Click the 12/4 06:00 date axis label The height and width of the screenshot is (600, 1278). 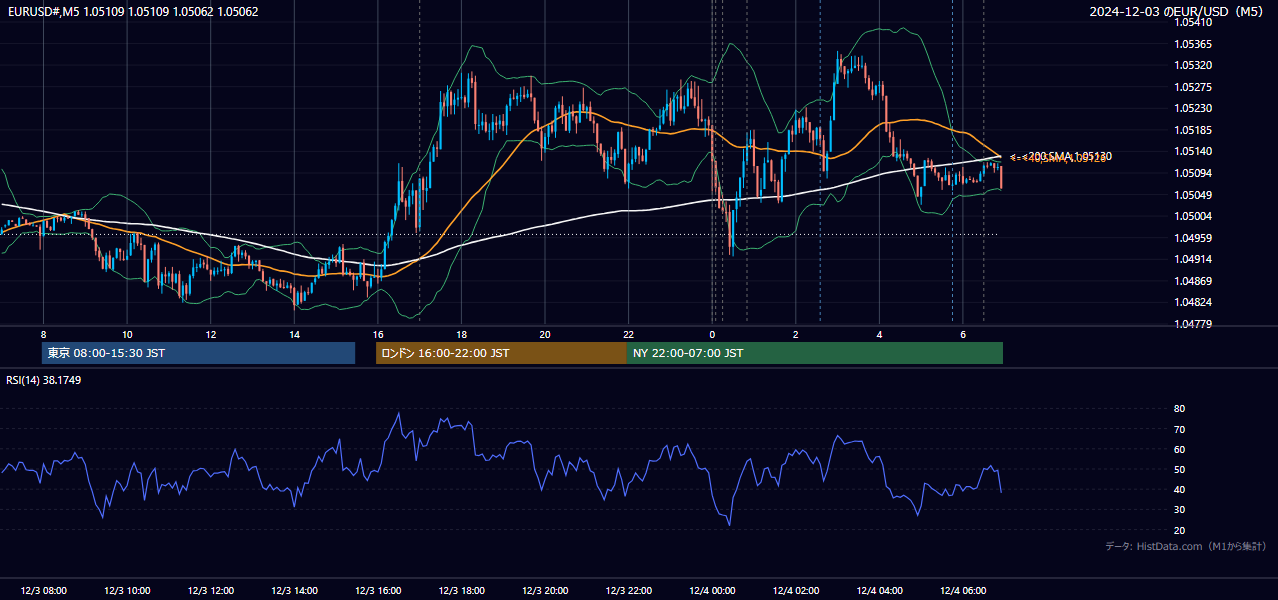point(962,591)
